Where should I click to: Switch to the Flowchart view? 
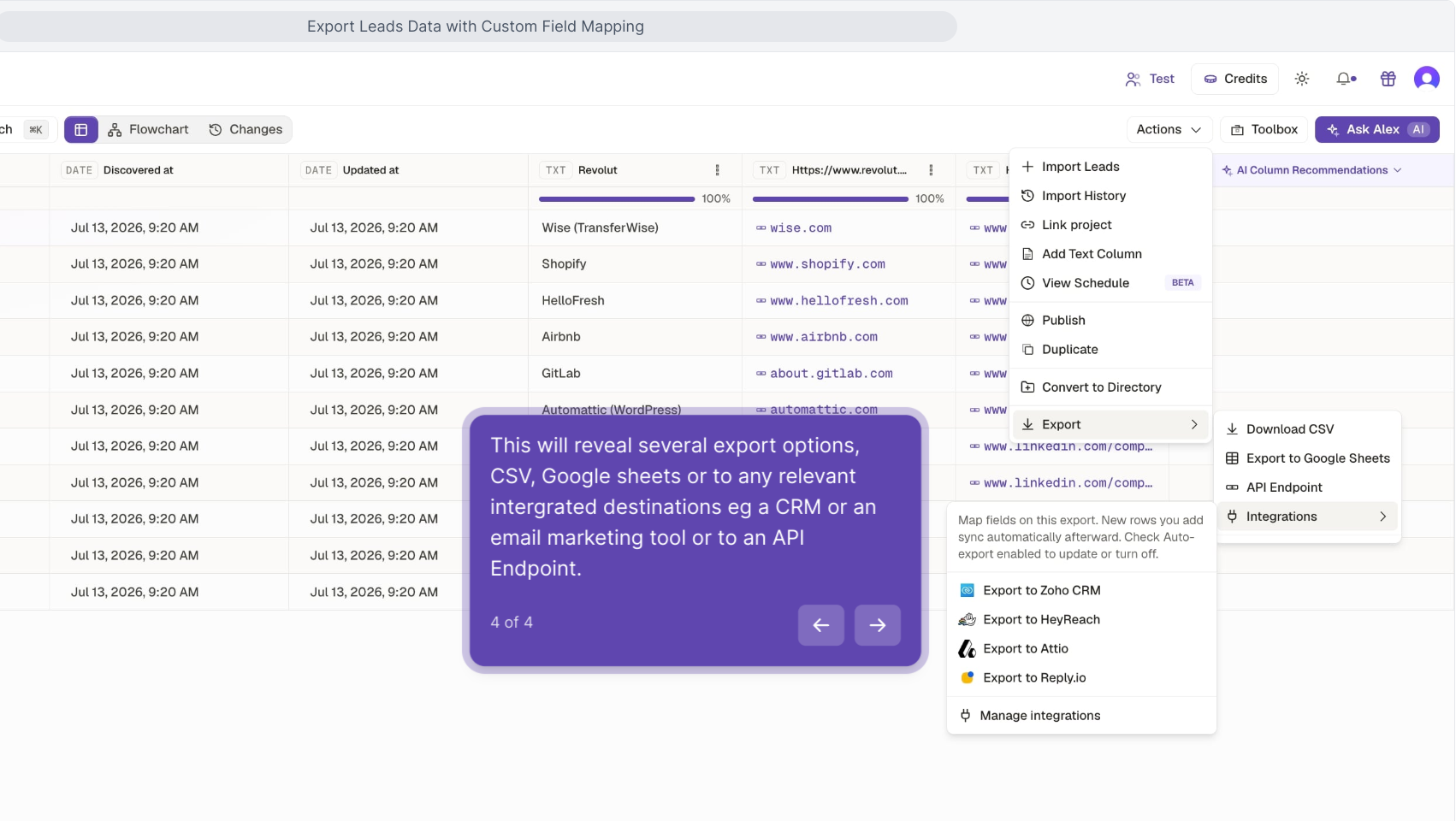[x=149, y=129]
